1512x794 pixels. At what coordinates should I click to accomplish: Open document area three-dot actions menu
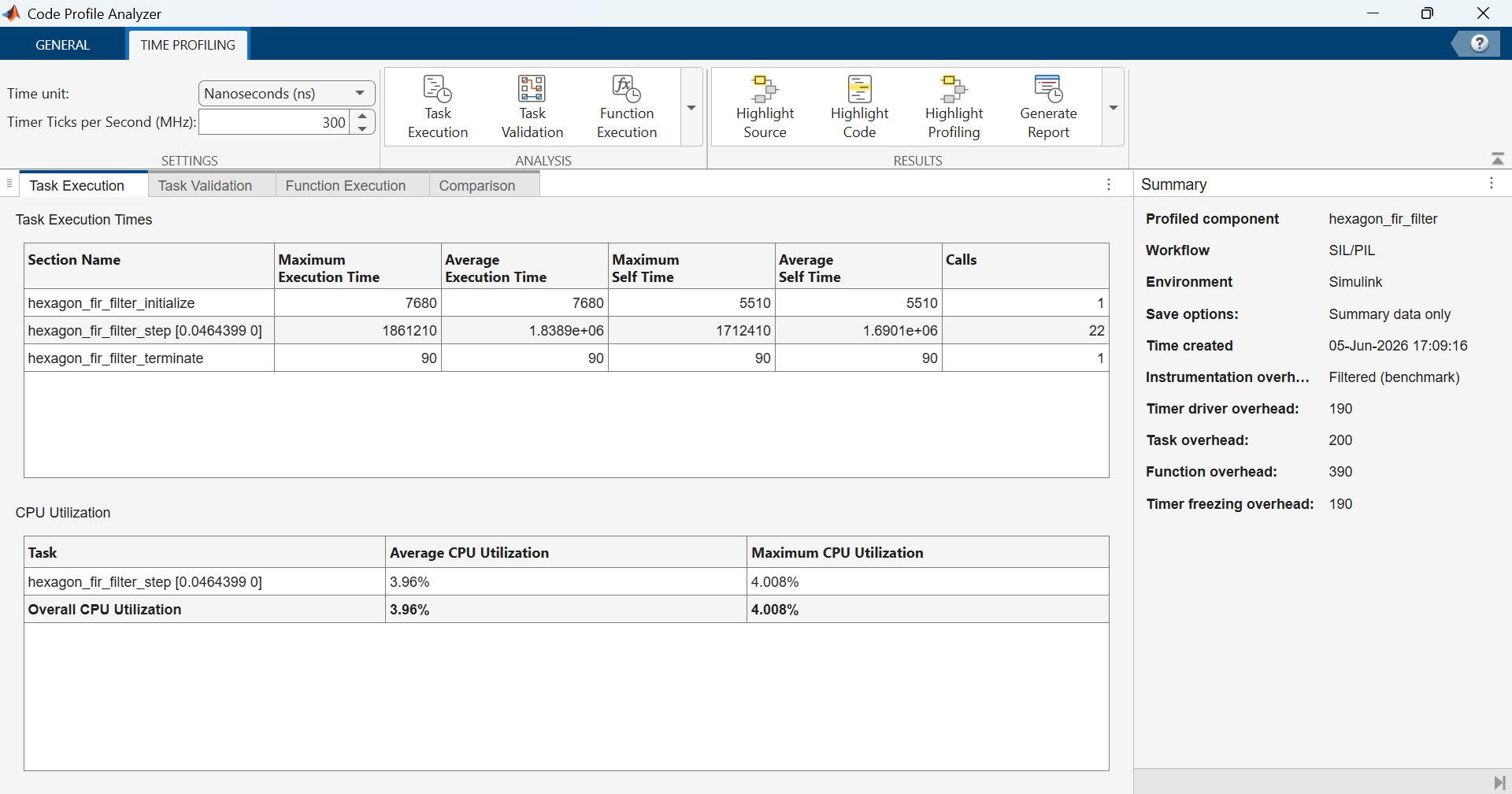(x=1109, y=184)
